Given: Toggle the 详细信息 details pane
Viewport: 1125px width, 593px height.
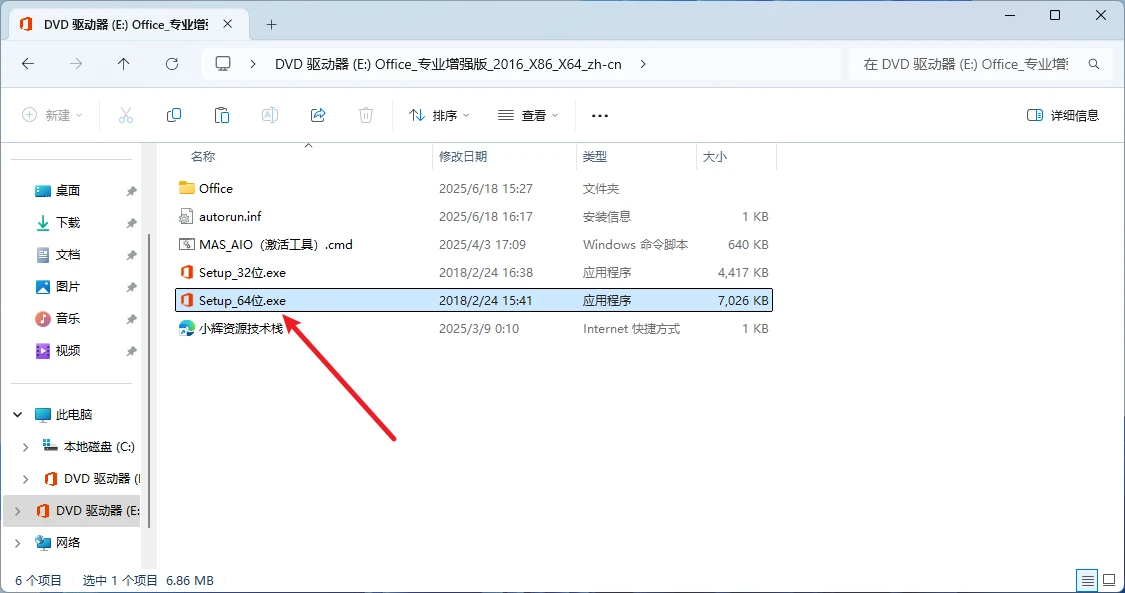Looking at the screenshot, I should (x=1063, y=115).
